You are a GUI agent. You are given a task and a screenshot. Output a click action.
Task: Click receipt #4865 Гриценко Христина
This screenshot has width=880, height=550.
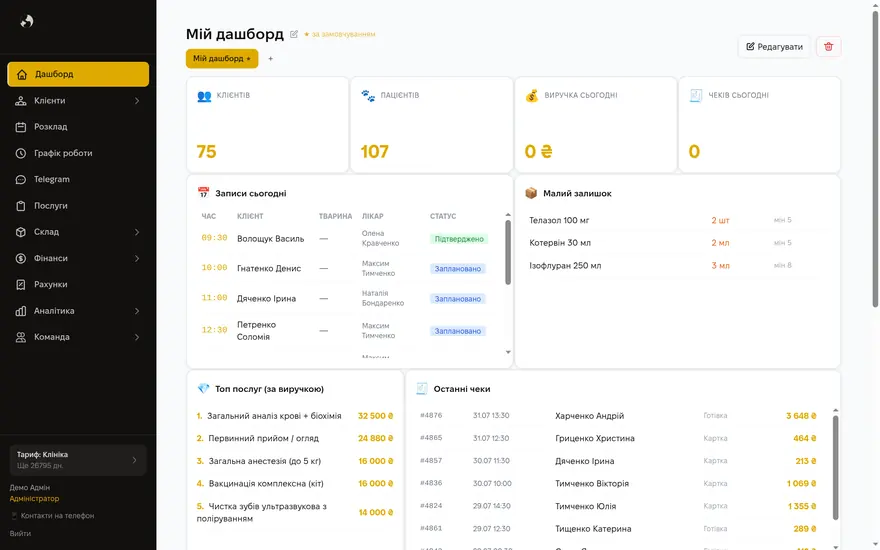point(620,438)
